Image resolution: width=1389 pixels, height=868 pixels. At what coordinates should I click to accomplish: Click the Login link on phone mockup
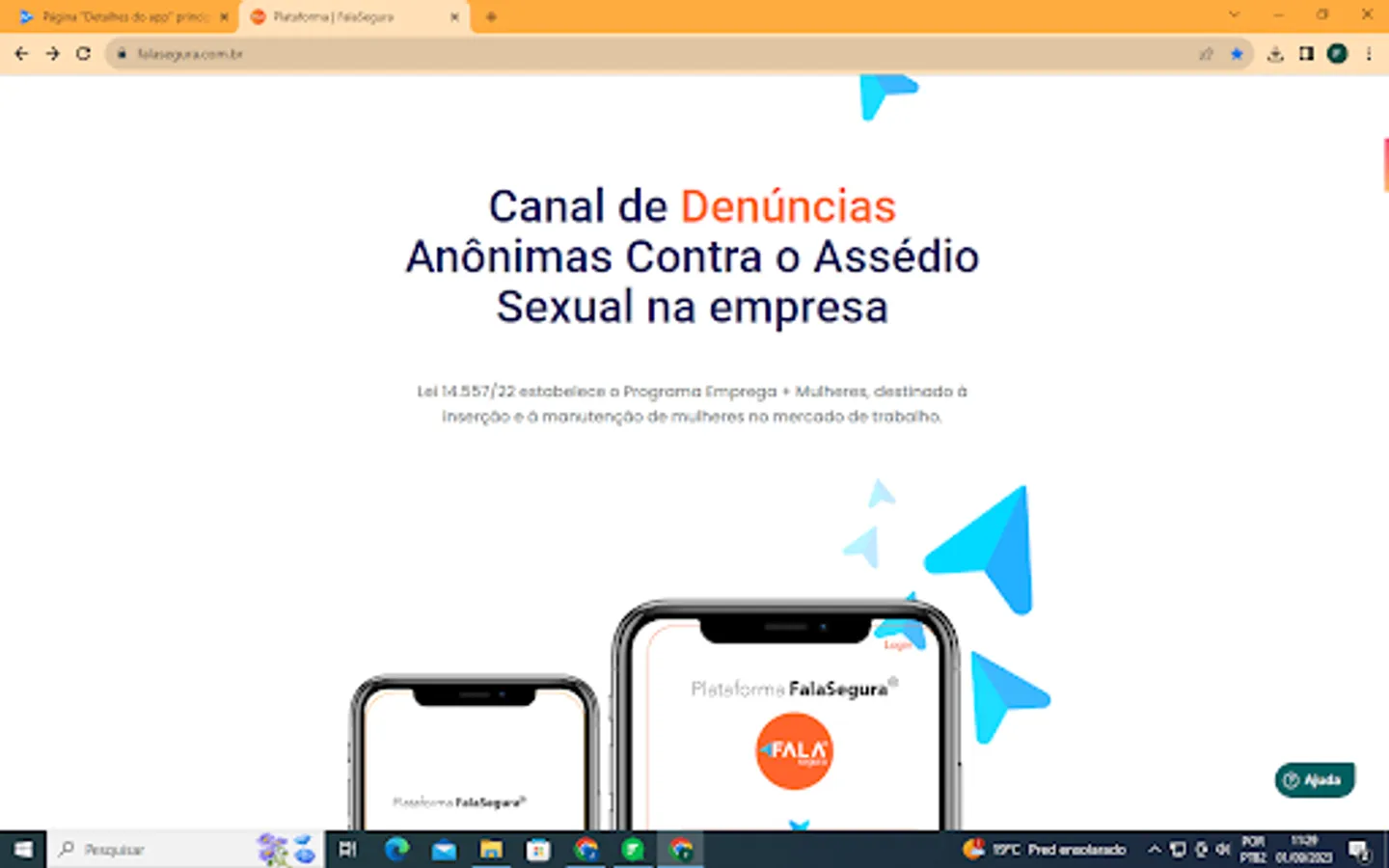[897, 645]
